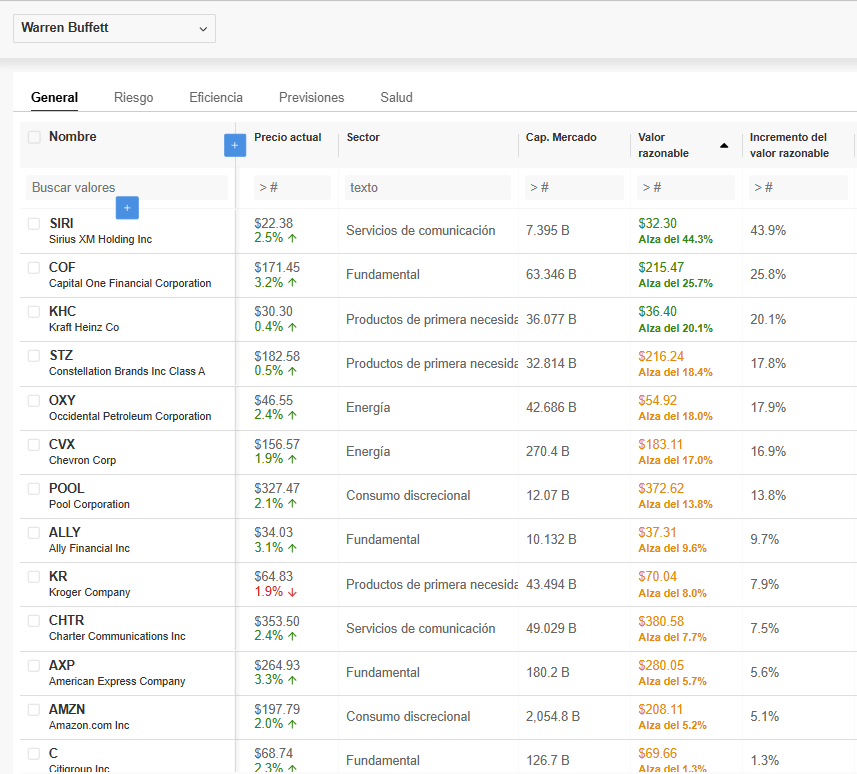
Task: Click the blue plus button beside the Nombre header
Action: tap(235, 145)
